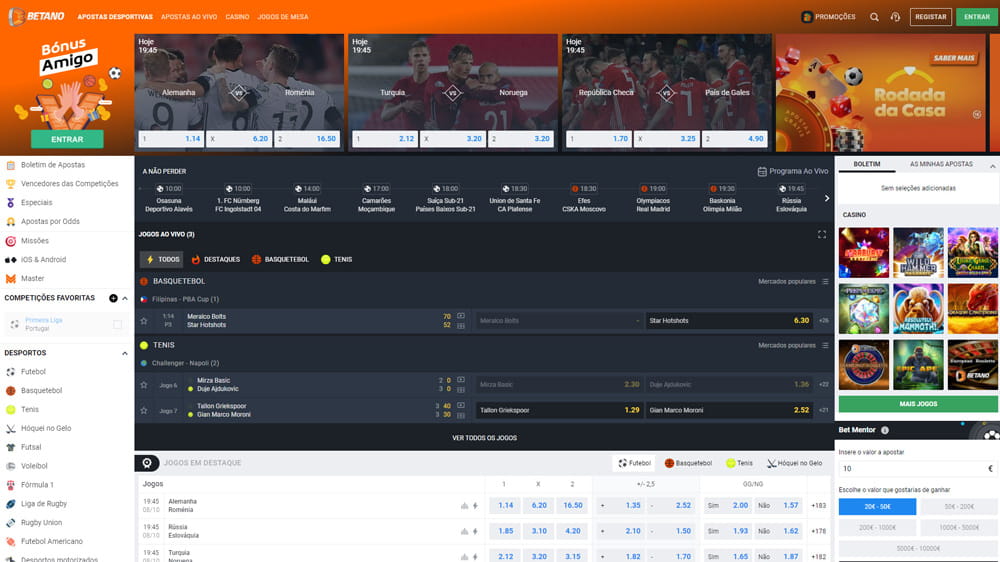This screenshot has width=1000, height=562.
Task: Click the header Entrar button
Action: coord(976,17)
